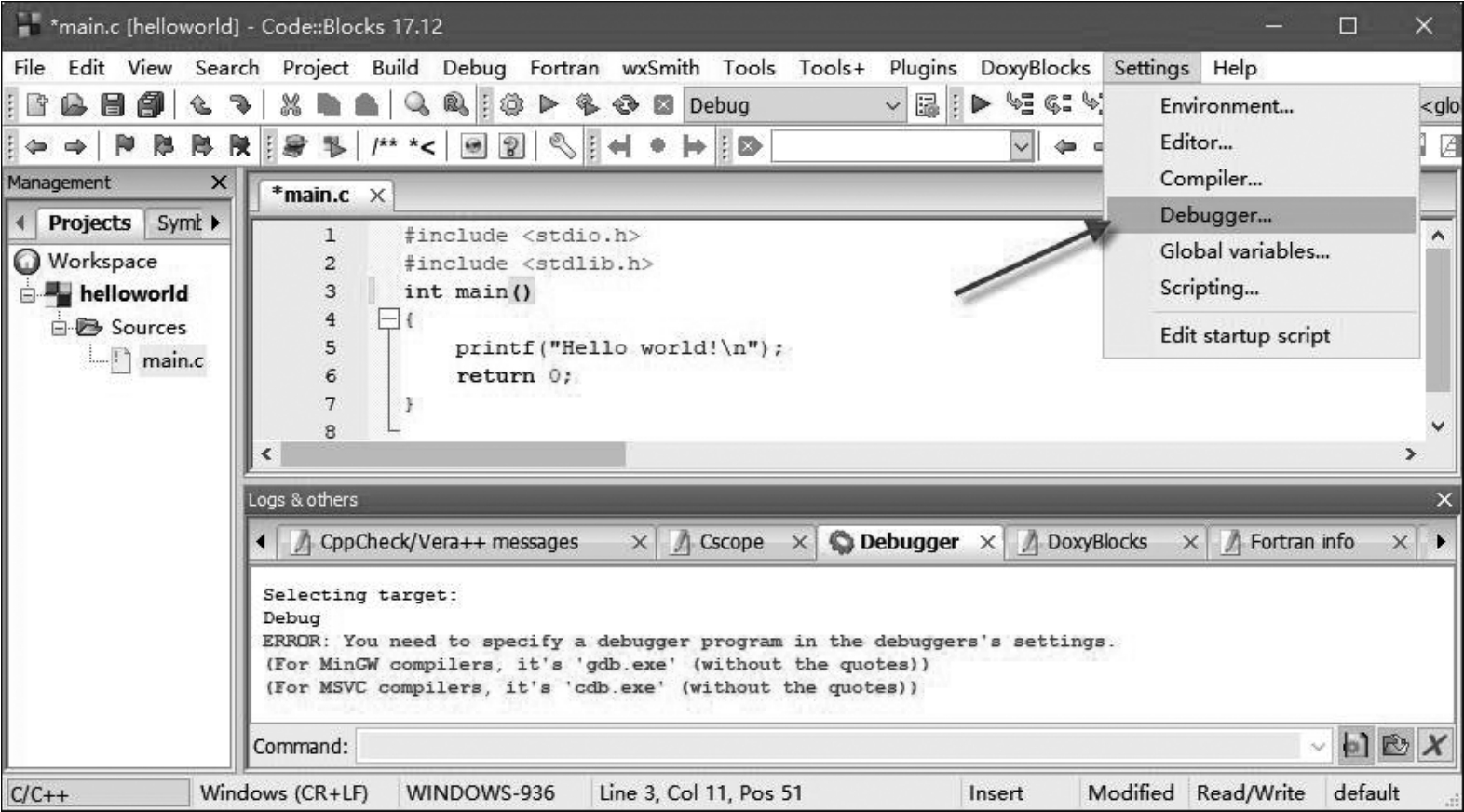Viewport: 1464px width, 812px height.
Task: Select Environment... in the Settings menu
Action: pyautogui.click(x=1261, y=106)
